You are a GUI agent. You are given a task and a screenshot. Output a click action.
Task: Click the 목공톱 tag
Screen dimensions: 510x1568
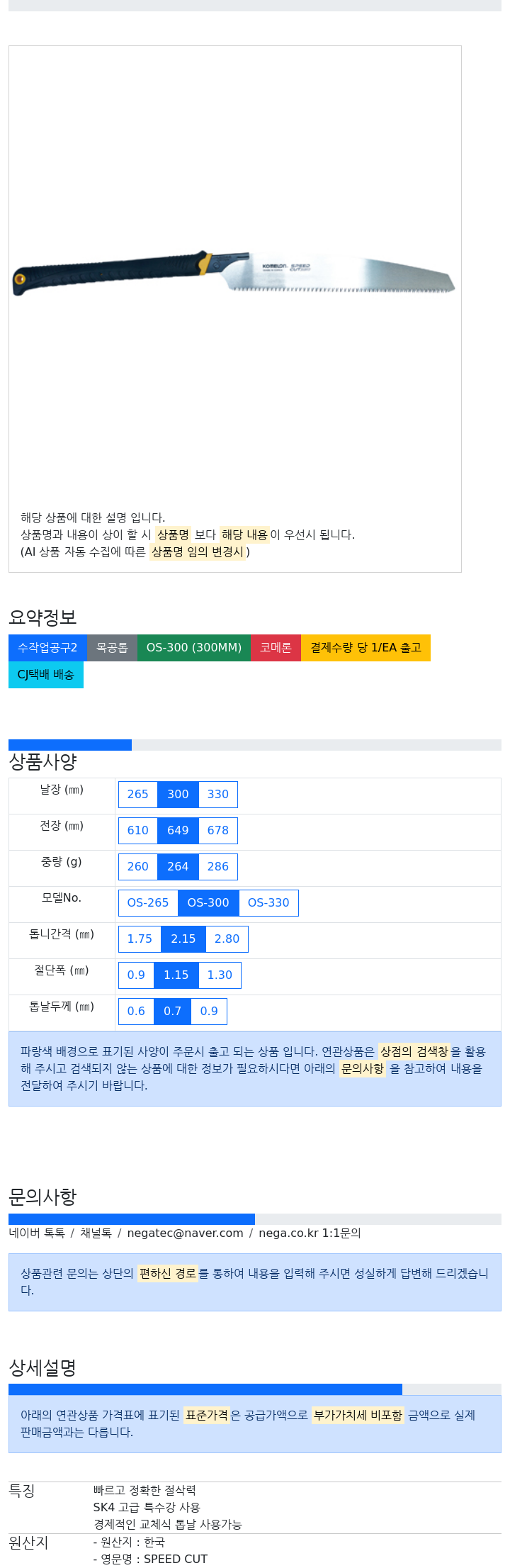[x=112, y=648]
